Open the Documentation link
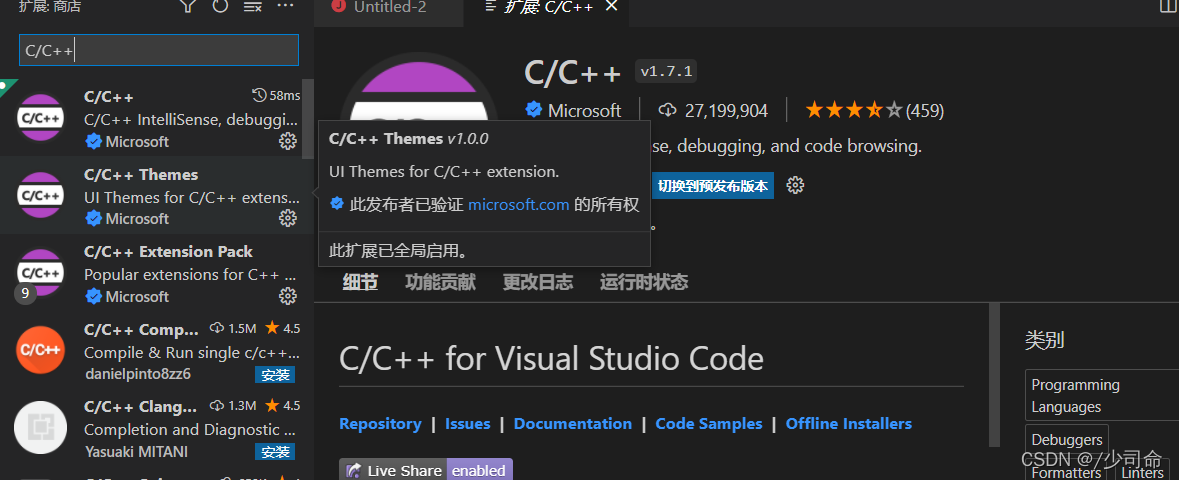Viewport: 1179px width, 480px height. 573,424
